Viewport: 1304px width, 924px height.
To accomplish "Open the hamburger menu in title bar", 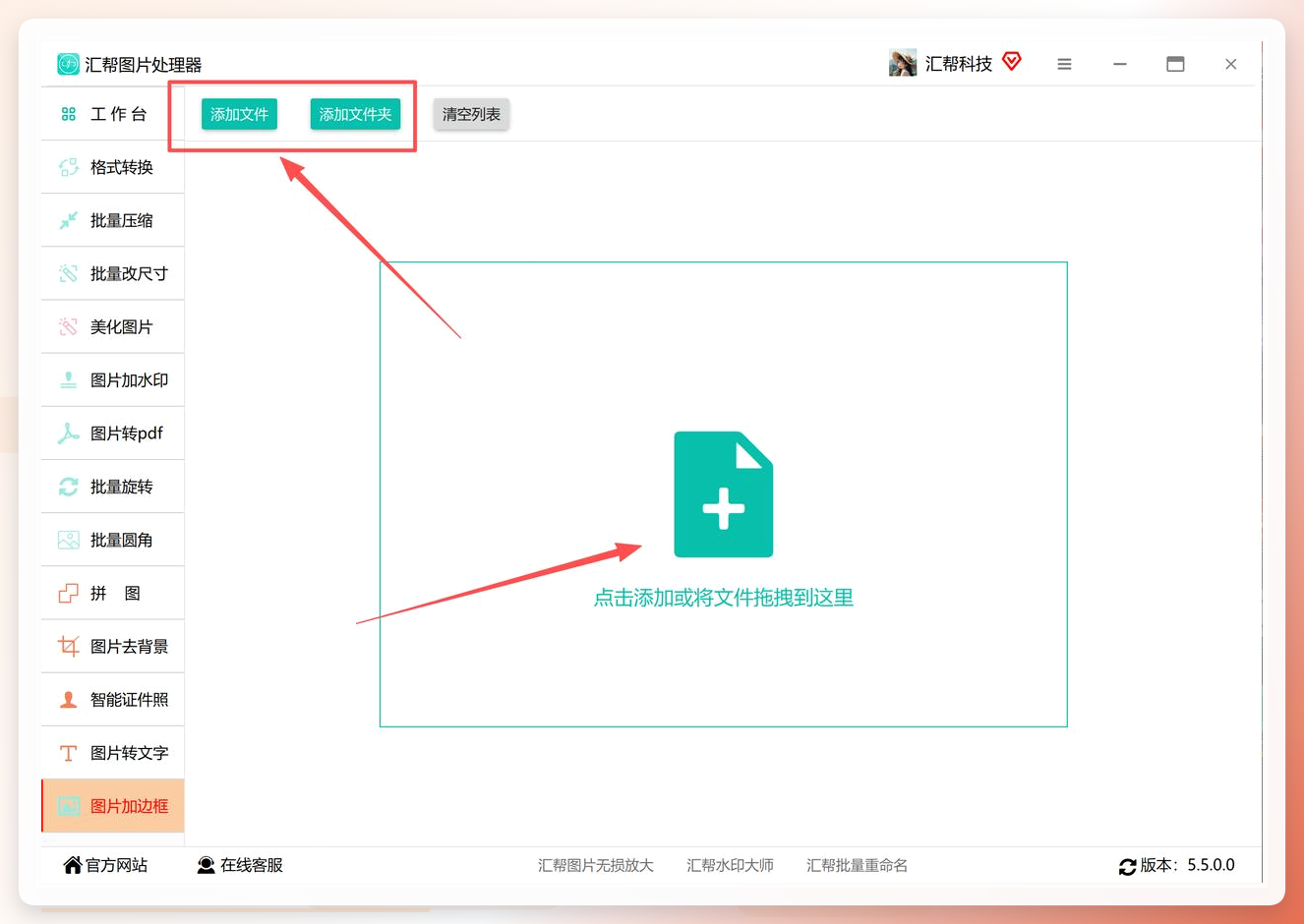I will click(1064, 64).
